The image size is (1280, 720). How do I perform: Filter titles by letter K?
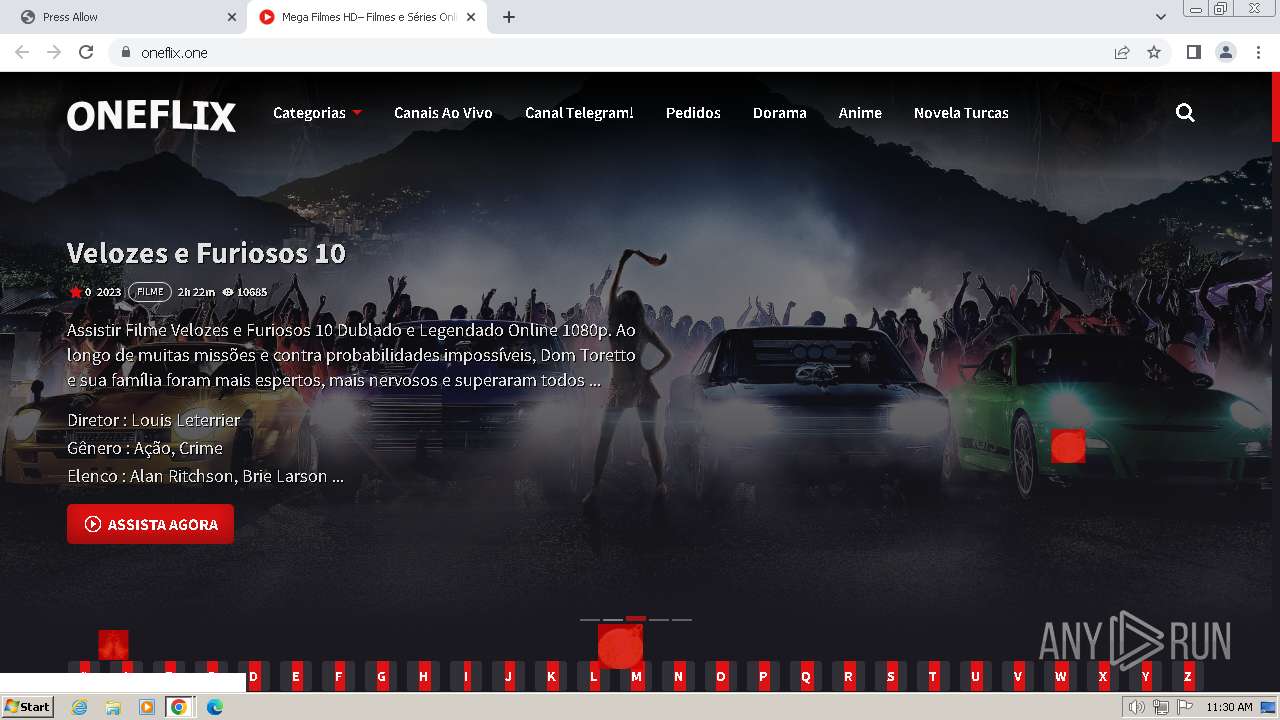coord(551,677)
